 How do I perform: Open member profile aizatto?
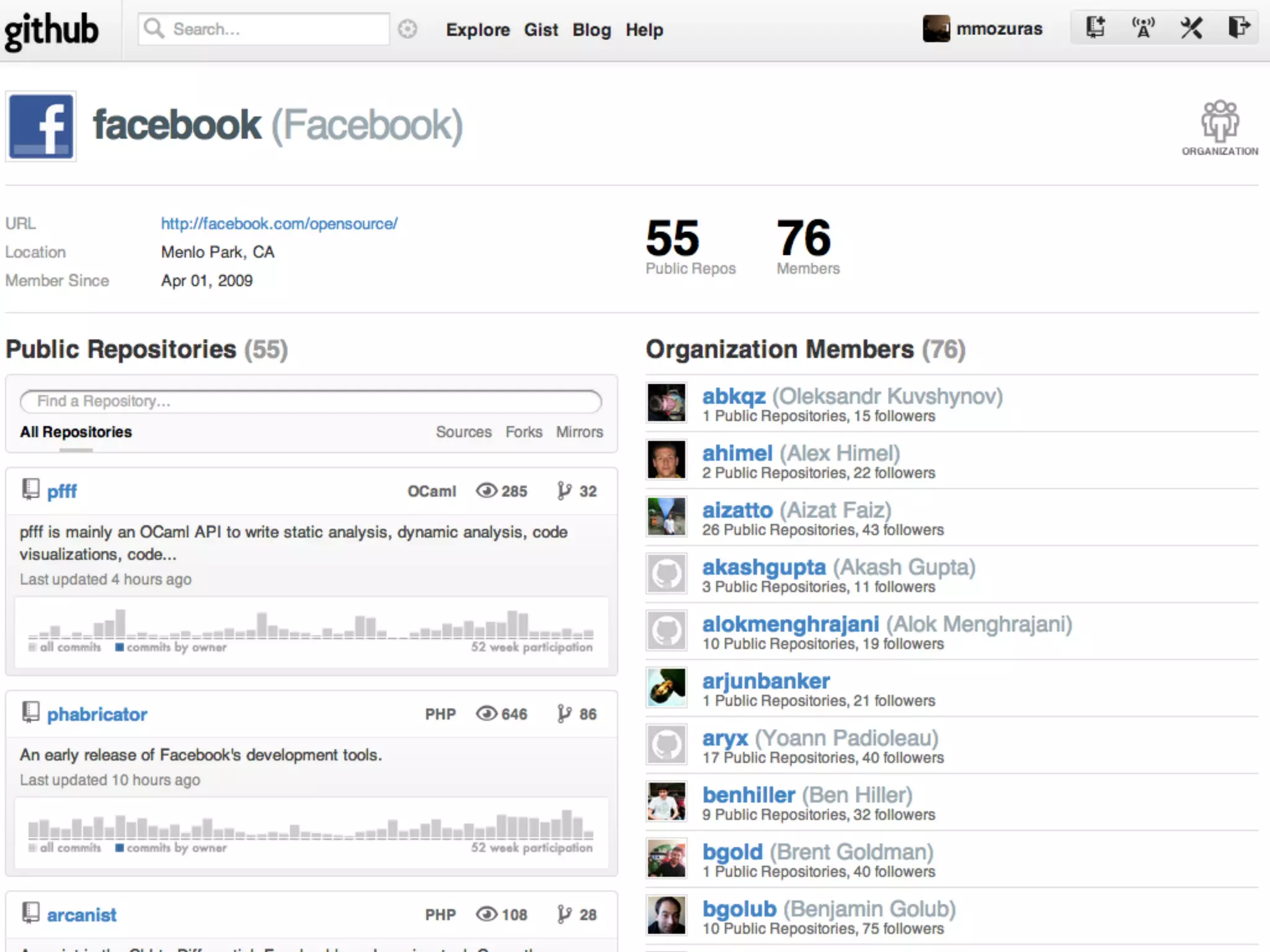pyautogui.click(x=737, y=510)
